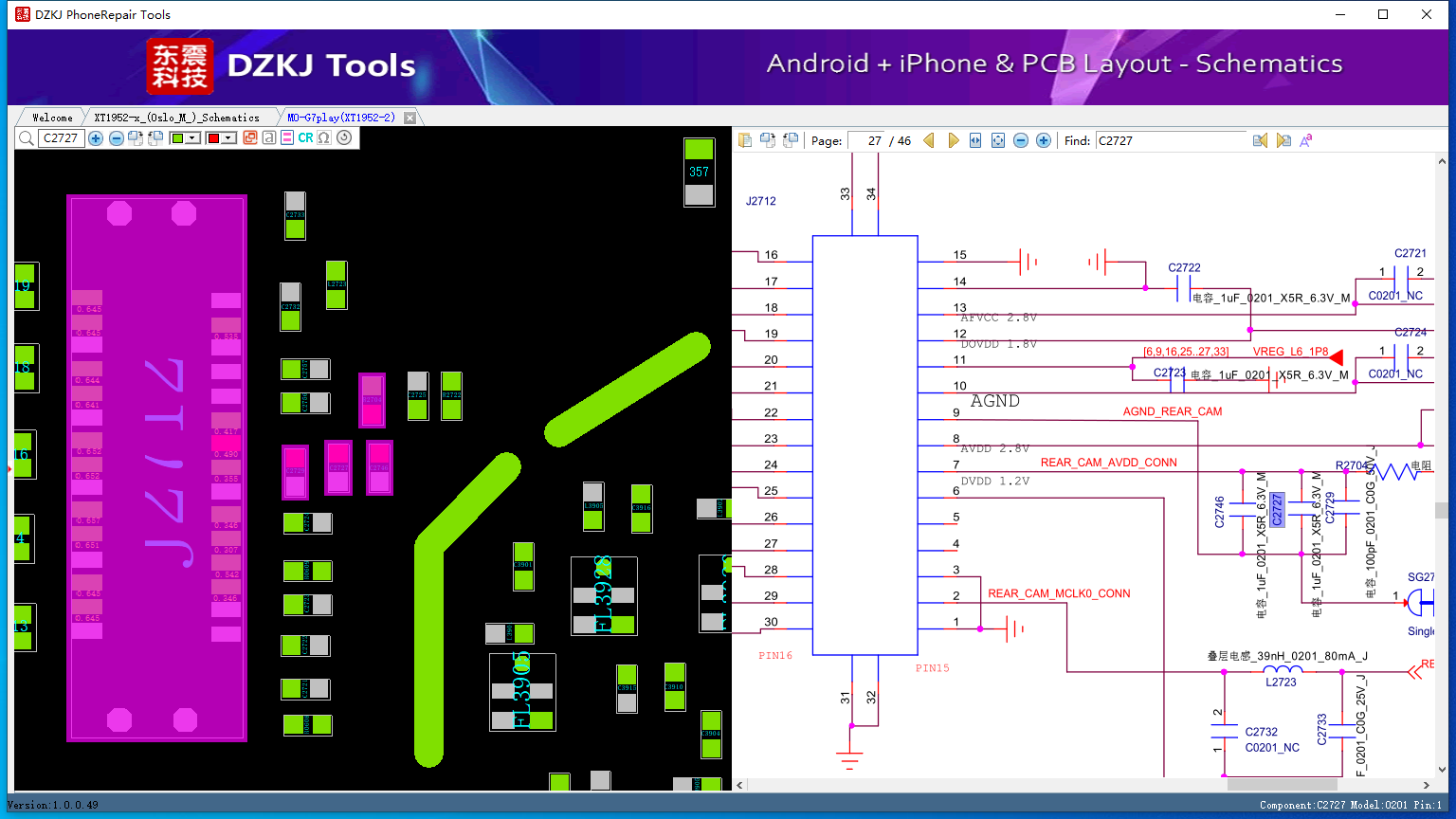Click the C2721 capacitor label
This screenshot has height=819, width=1456.
click(1410, 253)
